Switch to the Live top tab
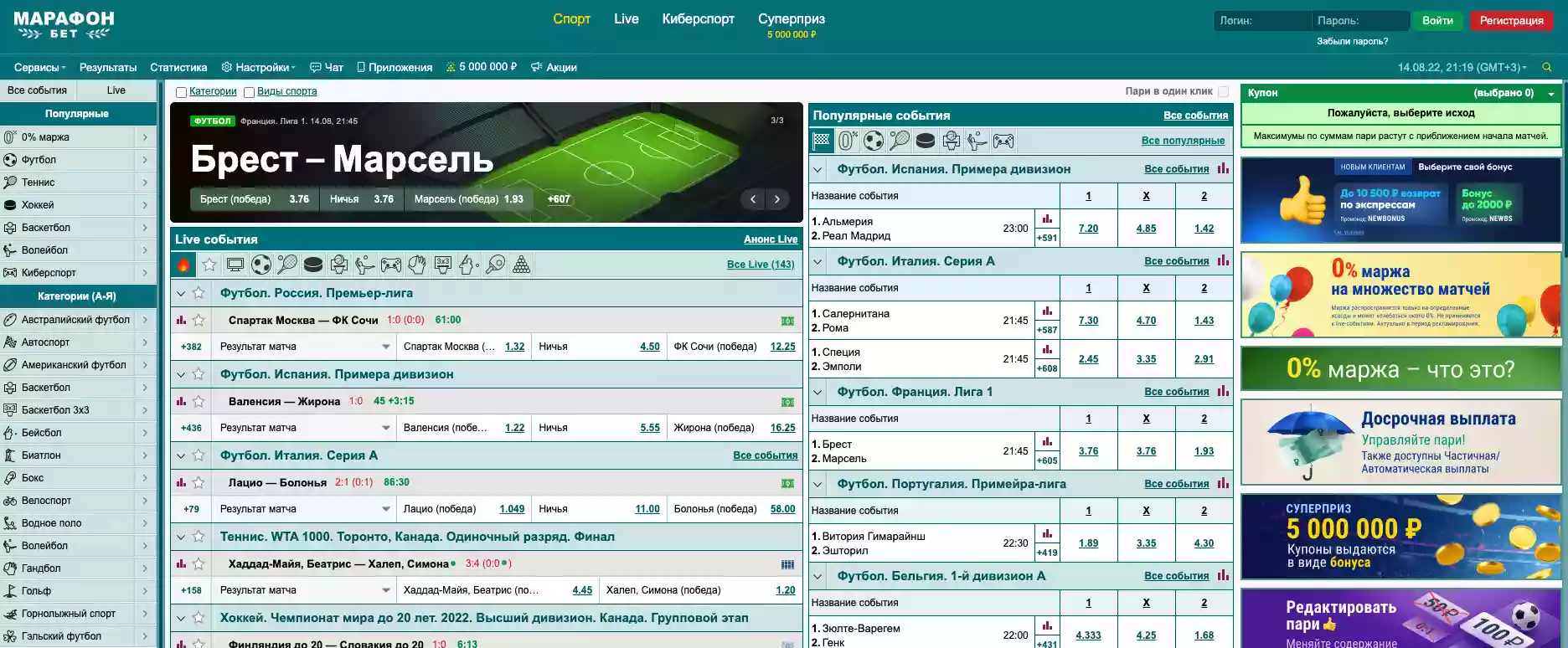This screenshot has width=1568, height=648. click(627, 19)
